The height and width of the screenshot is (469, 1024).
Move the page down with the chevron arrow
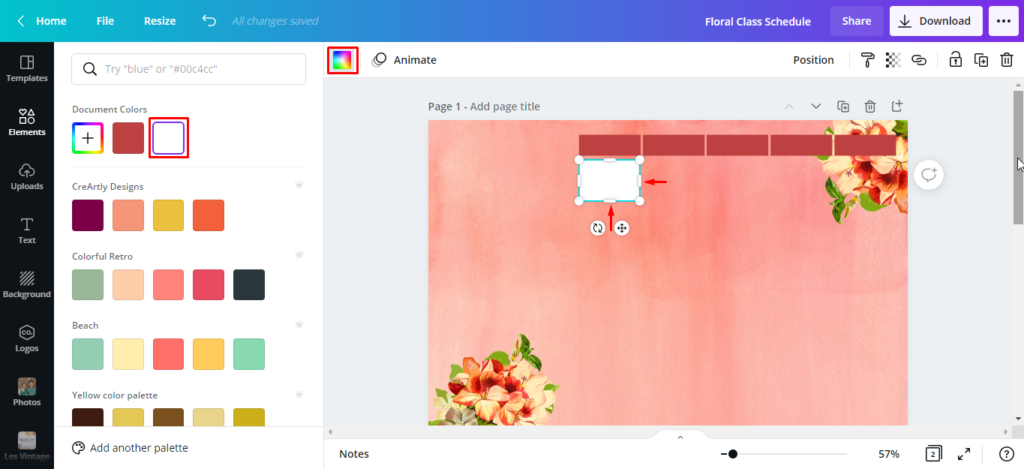pyautogui.click(x=815, y=106)
